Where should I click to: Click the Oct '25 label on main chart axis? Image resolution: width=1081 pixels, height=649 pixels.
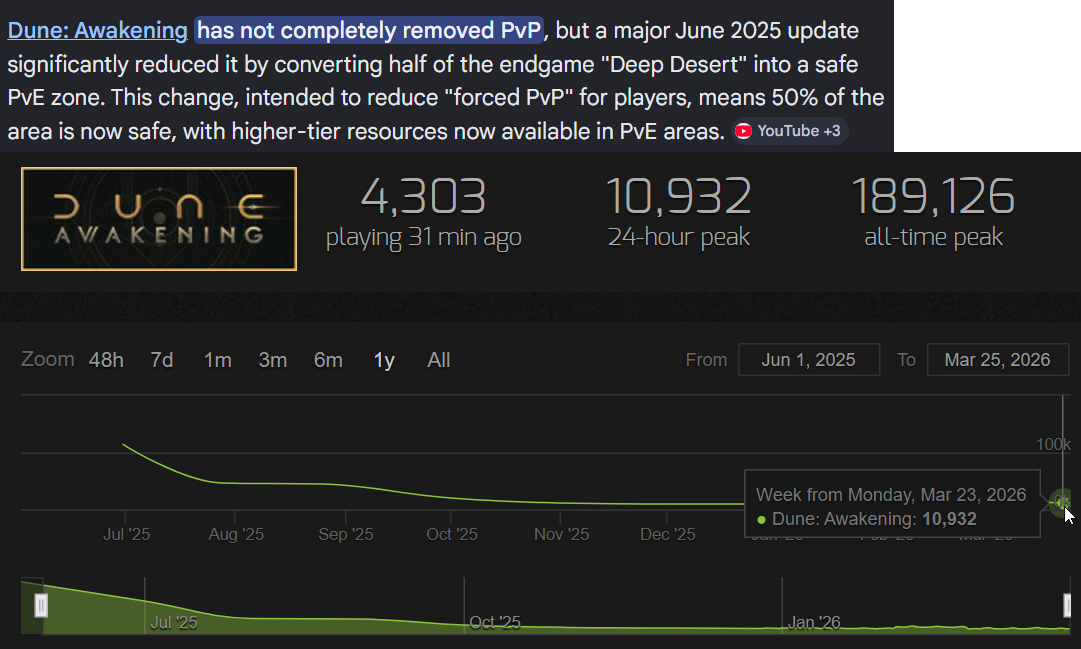pyautogui.click(x=452, y=535)
